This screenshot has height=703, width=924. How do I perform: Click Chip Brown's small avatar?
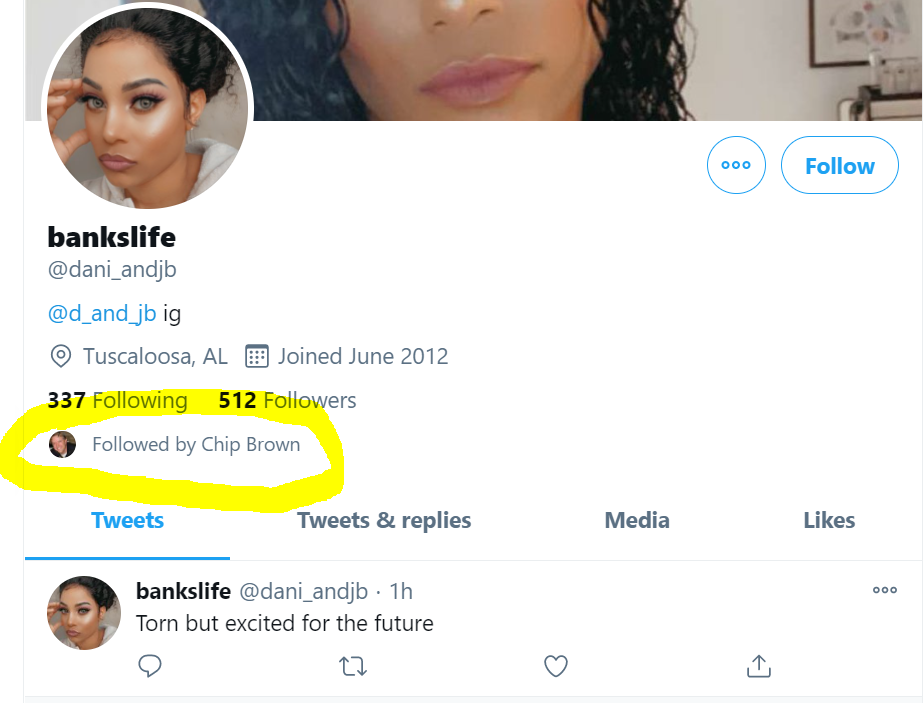point(62,445)
